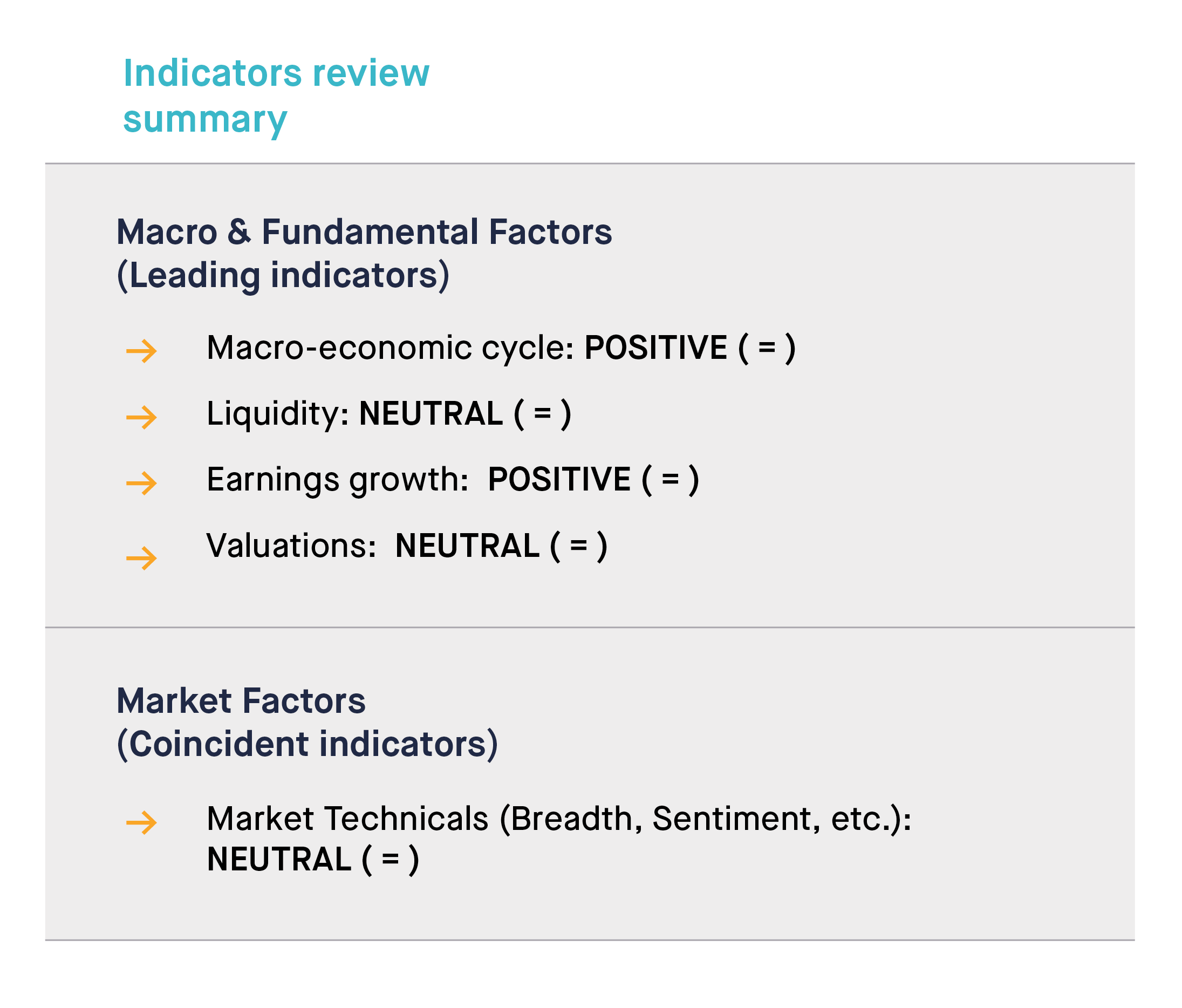1182x1008 pixels.
Task: Click the Earnings growth label
Action: [338, 479]
